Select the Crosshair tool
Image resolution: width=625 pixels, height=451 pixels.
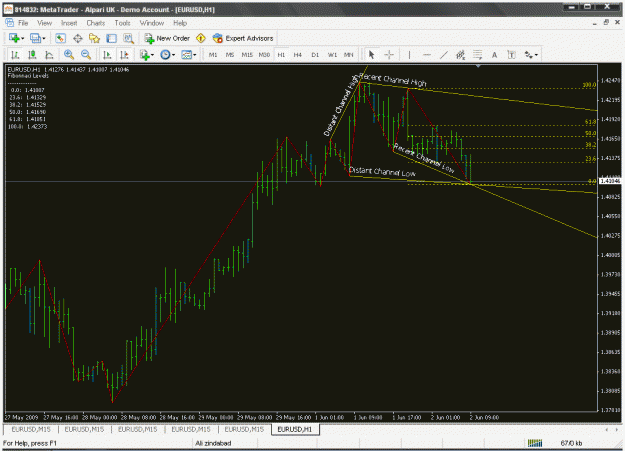[389, 55]
